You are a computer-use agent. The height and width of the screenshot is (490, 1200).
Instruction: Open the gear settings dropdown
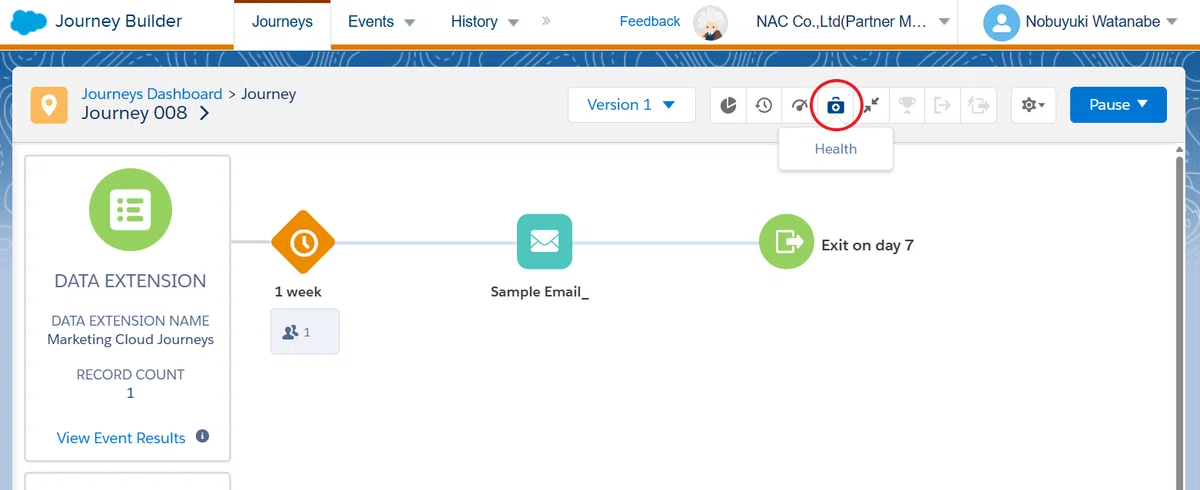tap(1034, 105)
